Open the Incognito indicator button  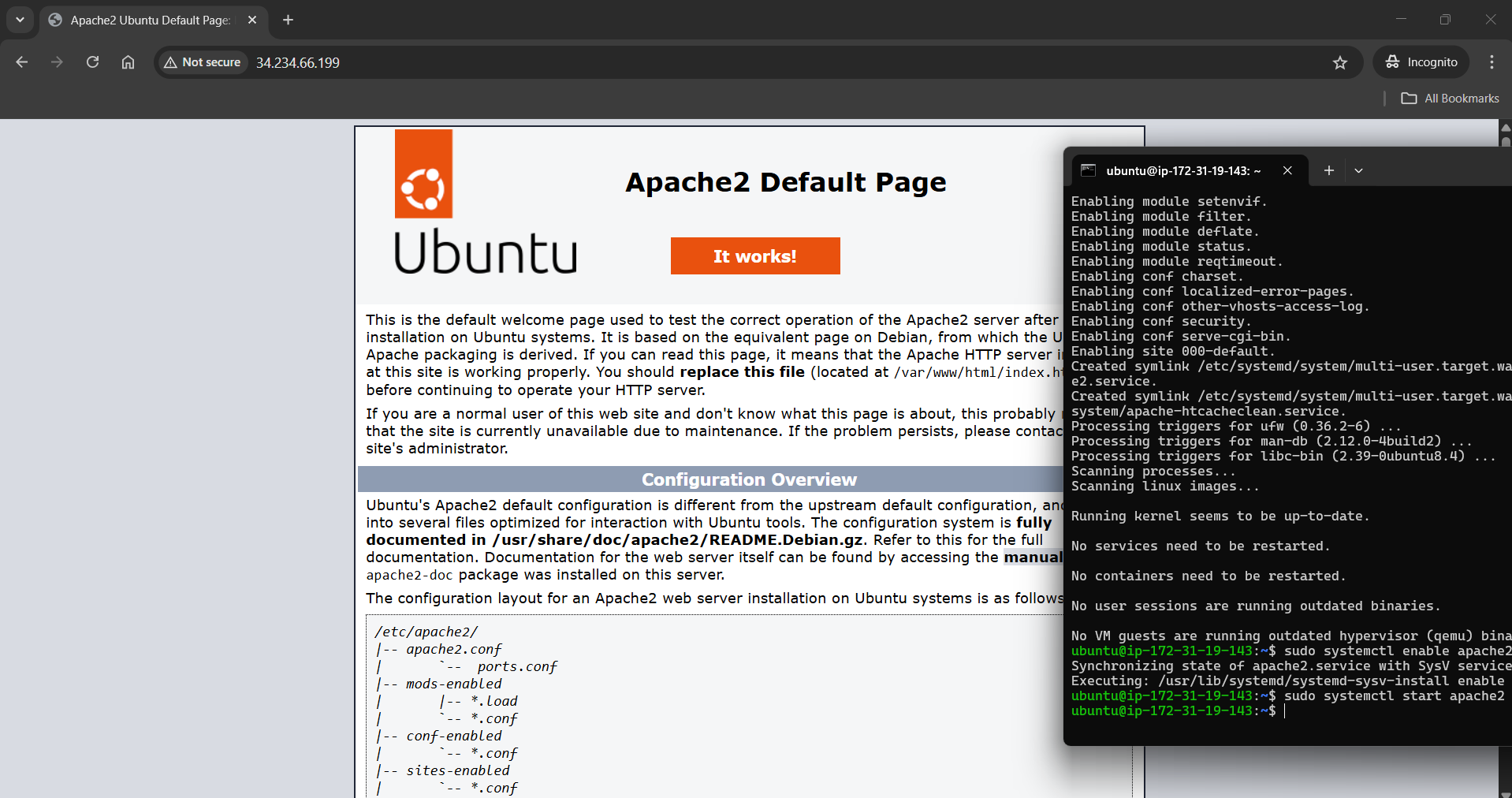[x=1421, y=62]
